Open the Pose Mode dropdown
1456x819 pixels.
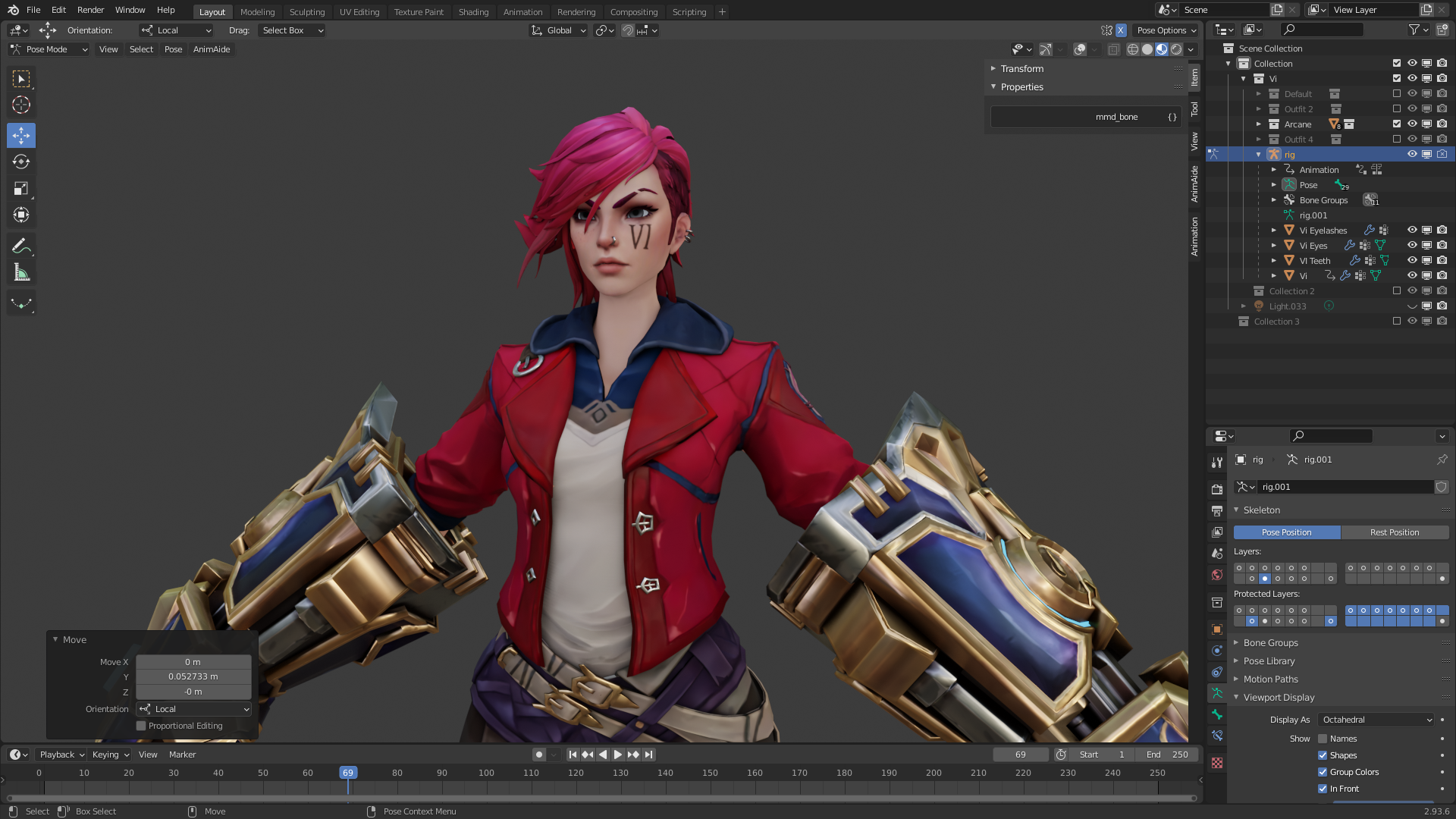pos(49,49)
